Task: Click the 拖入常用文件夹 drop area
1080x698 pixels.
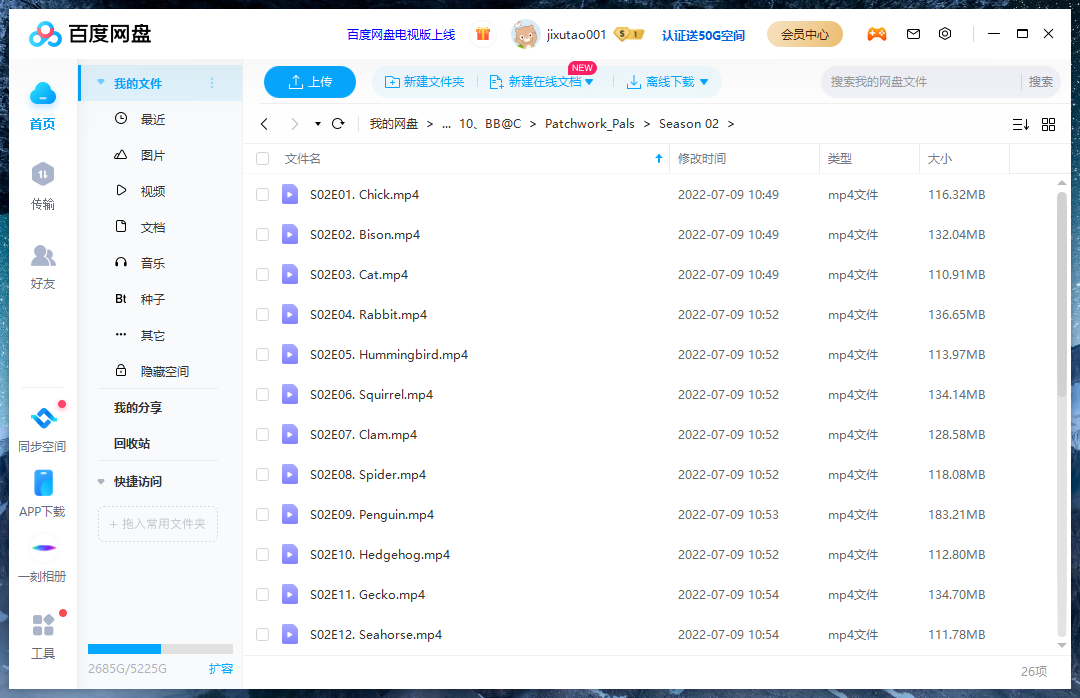Action: 158,524
